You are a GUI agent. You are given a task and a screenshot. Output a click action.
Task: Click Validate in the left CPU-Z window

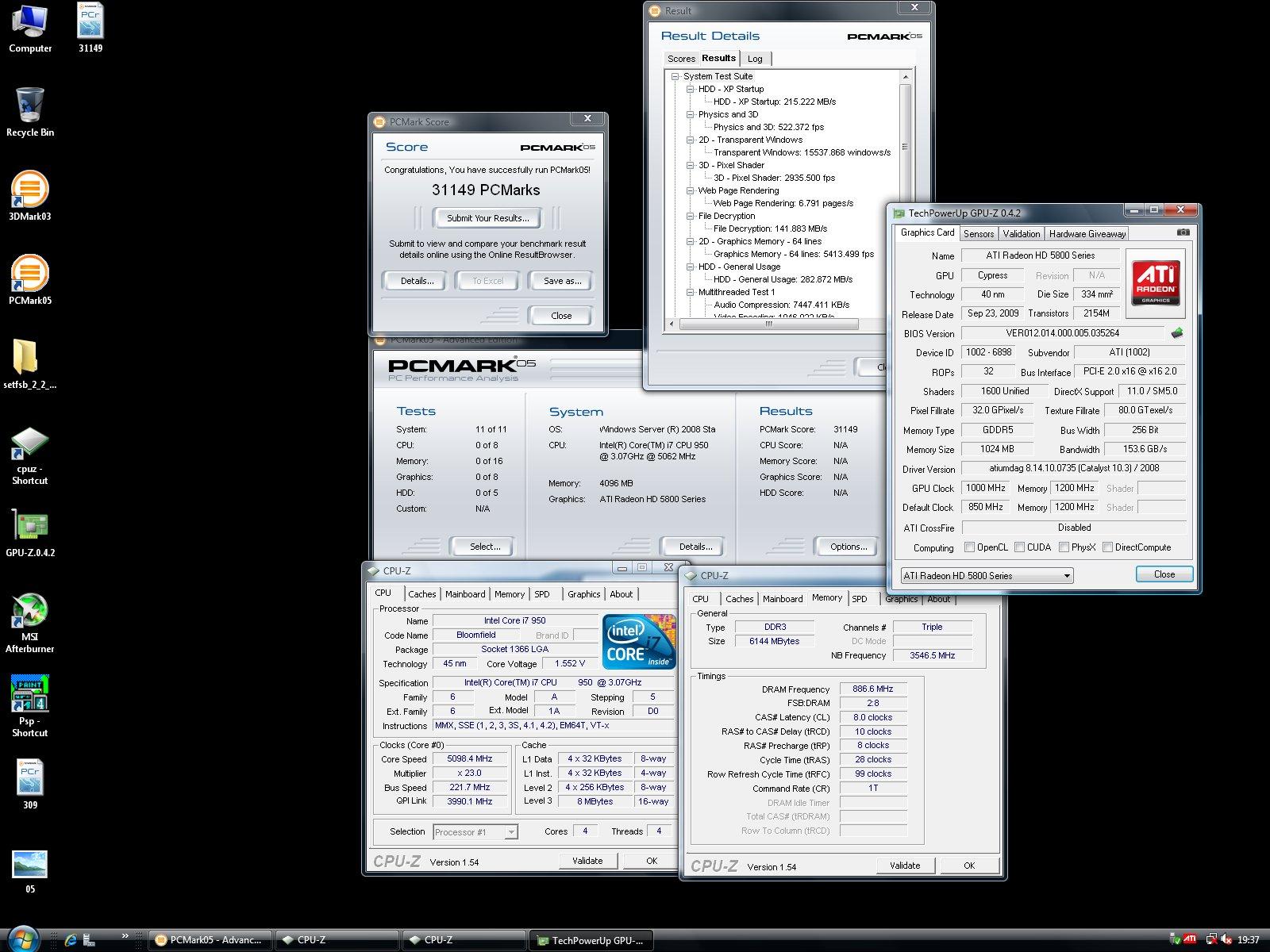(587, 861)
